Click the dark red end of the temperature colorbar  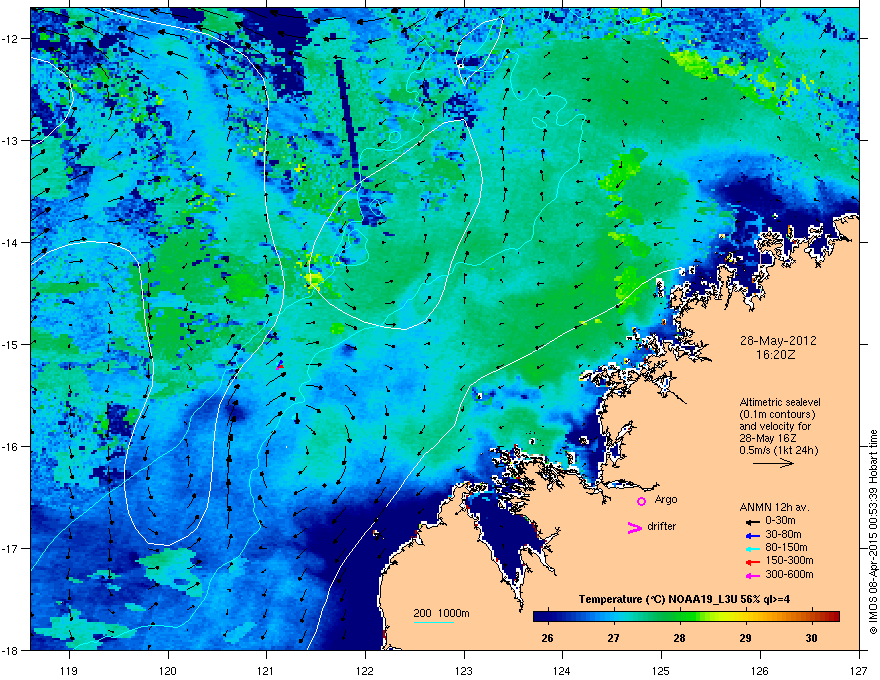pyautogui.click(x=834, y=617)
